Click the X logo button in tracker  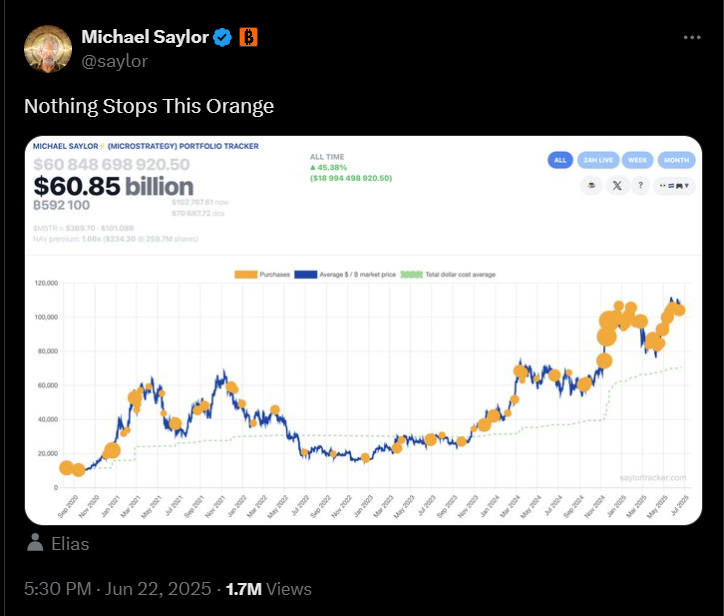point(617,186)
